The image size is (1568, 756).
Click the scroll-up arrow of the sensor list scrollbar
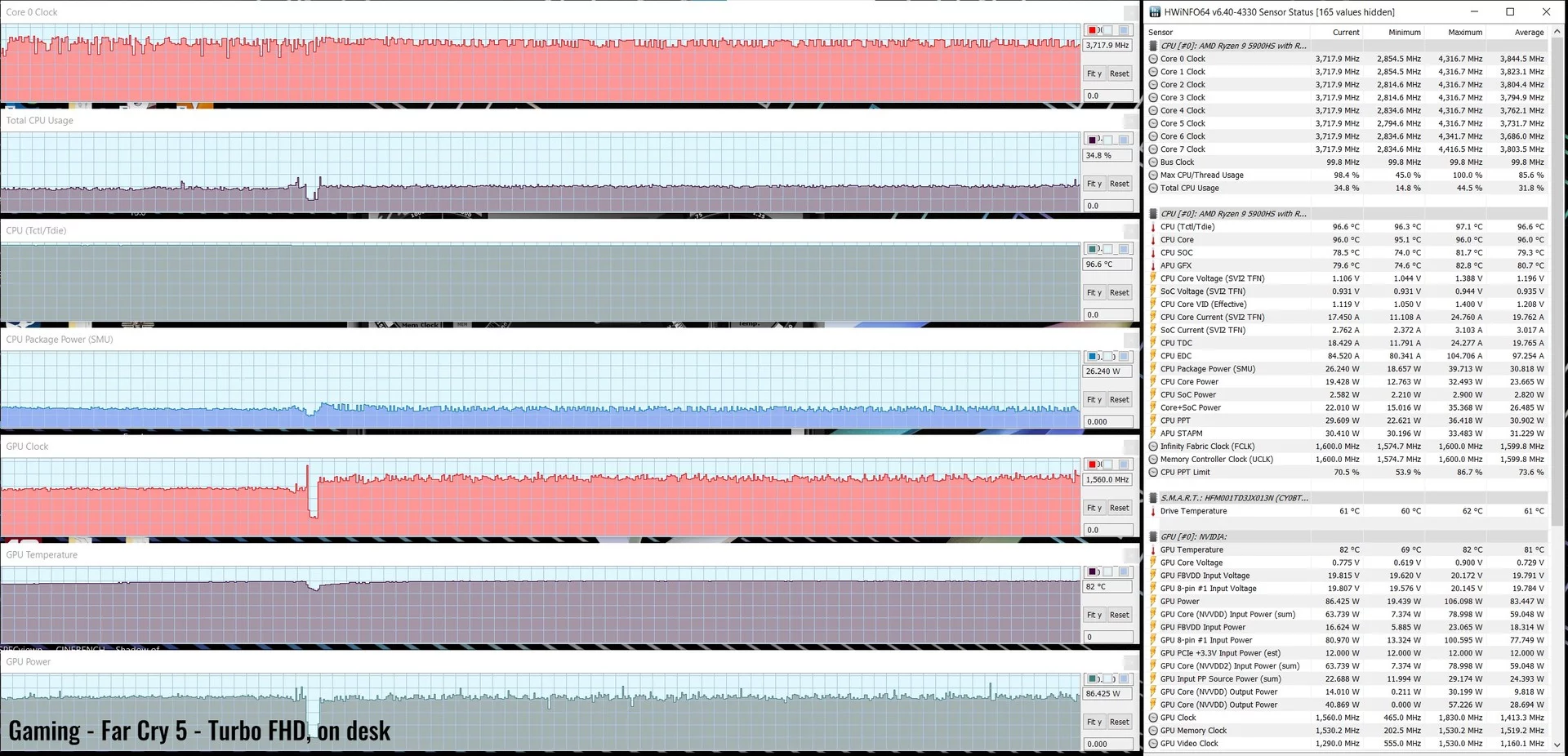pyautogui.click(x=1557, y=32)
